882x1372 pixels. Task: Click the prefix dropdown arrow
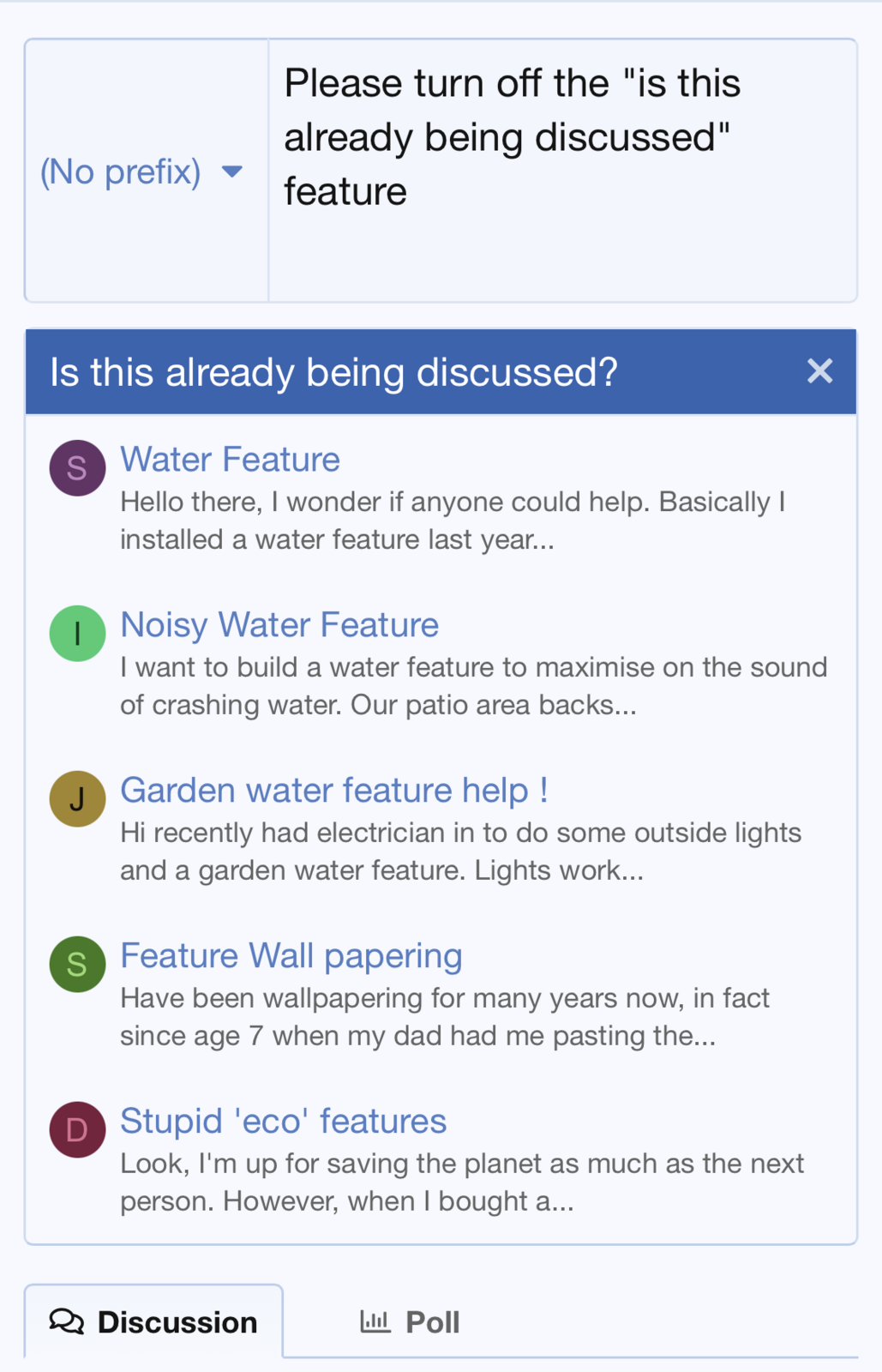pyautogui.click(x=231, y=171)
